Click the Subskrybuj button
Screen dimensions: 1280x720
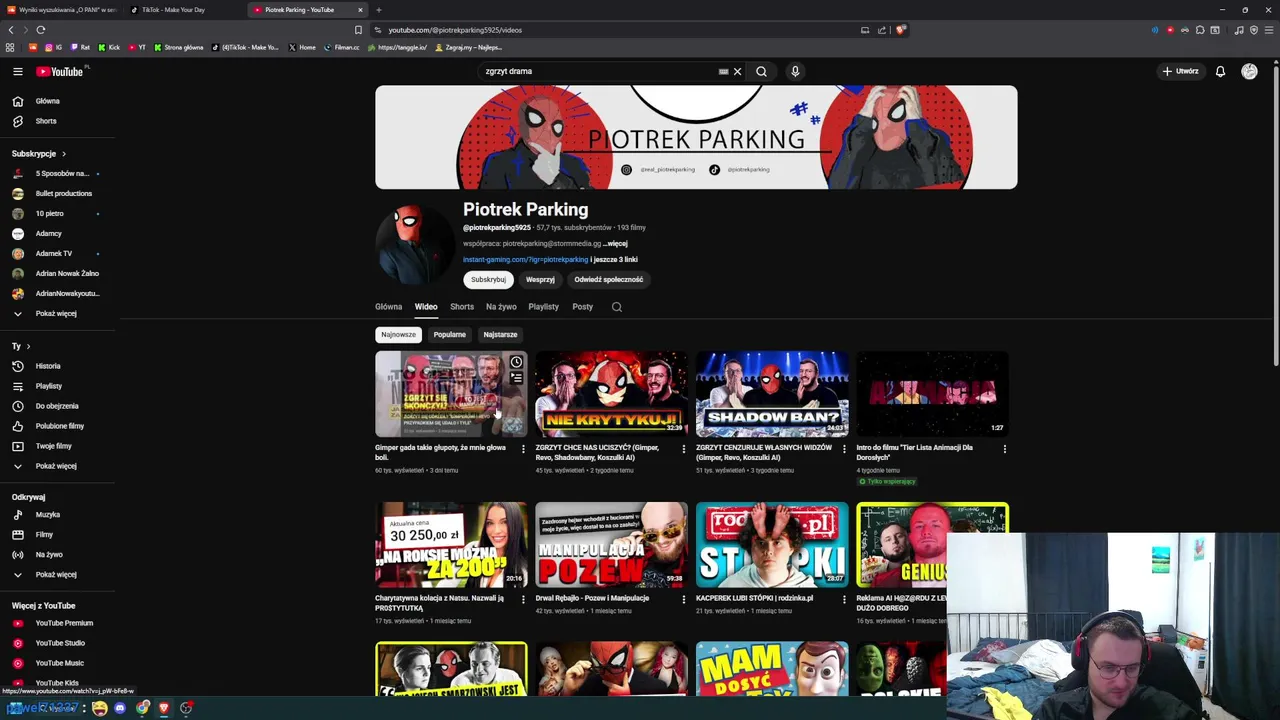[488, 280]
